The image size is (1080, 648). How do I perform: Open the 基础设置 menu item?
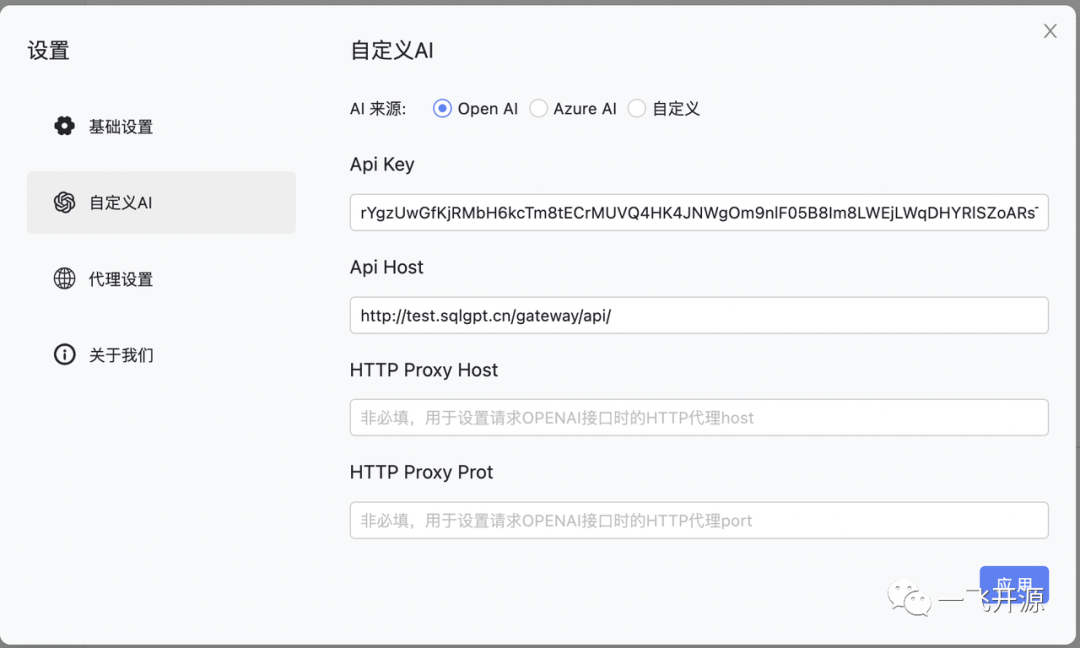coord(161,127)
